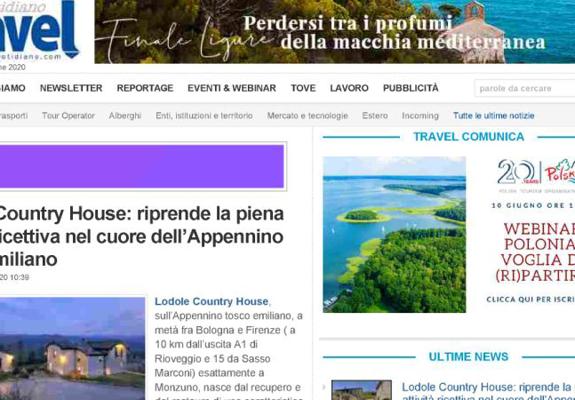This screenshot has width=575, height=400.
Task: Select the Estero category
Action: point(375,116)
